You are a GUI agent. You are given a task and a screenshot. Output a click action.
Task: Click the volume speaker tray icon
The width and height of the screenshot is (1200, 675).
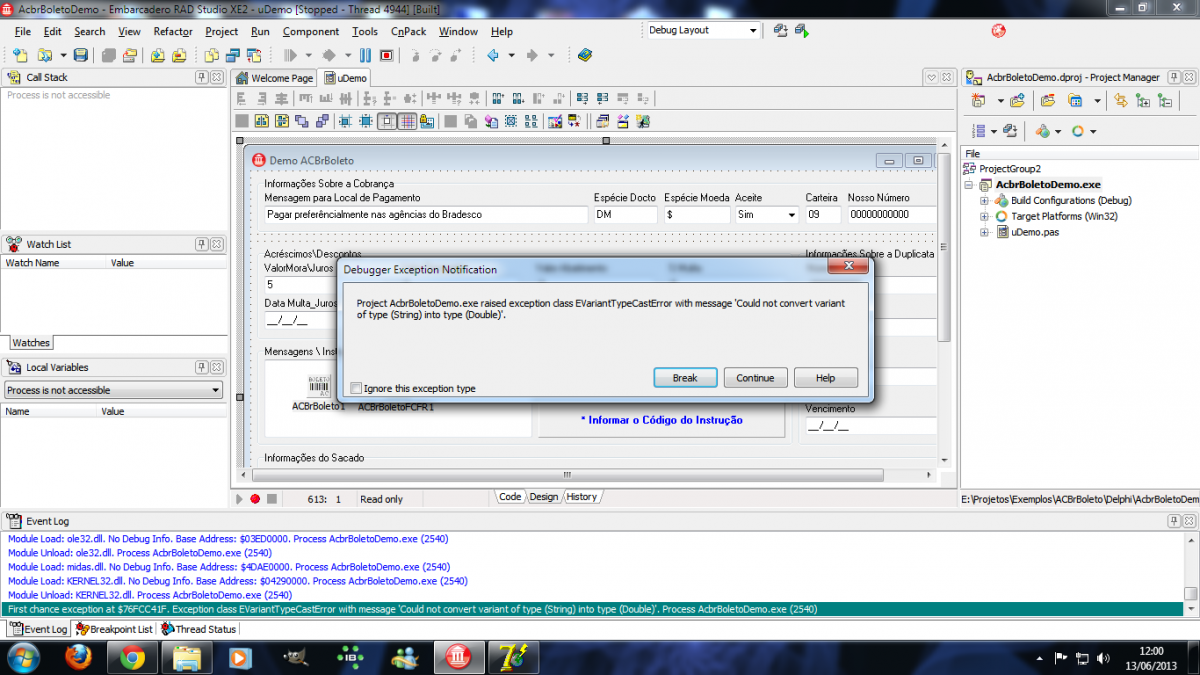[1103, 658]
